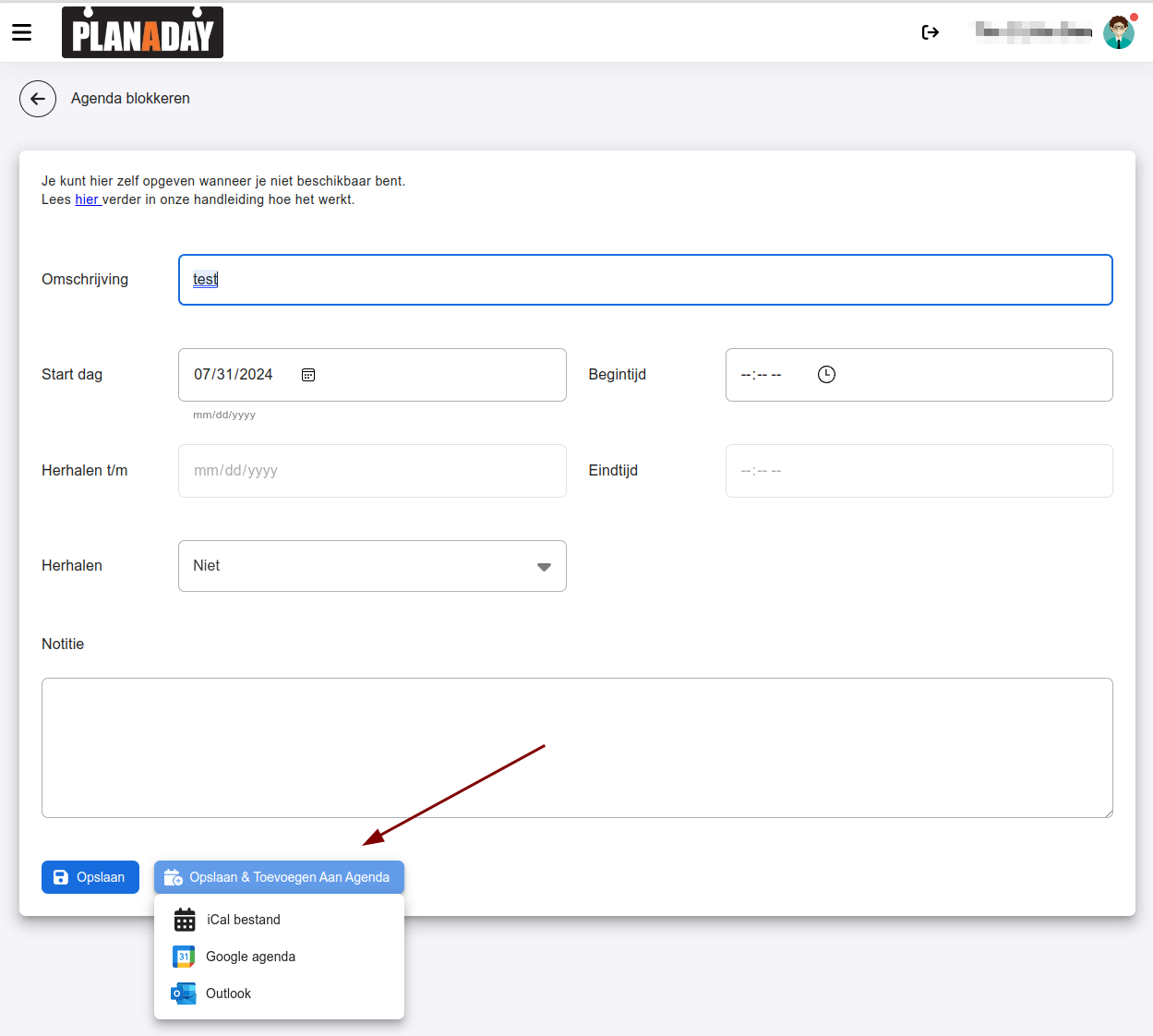The height and width of the screenshot is (1036, 1153).
Task: Open the Start dag calendar picker icon
Action: (308, 375)
